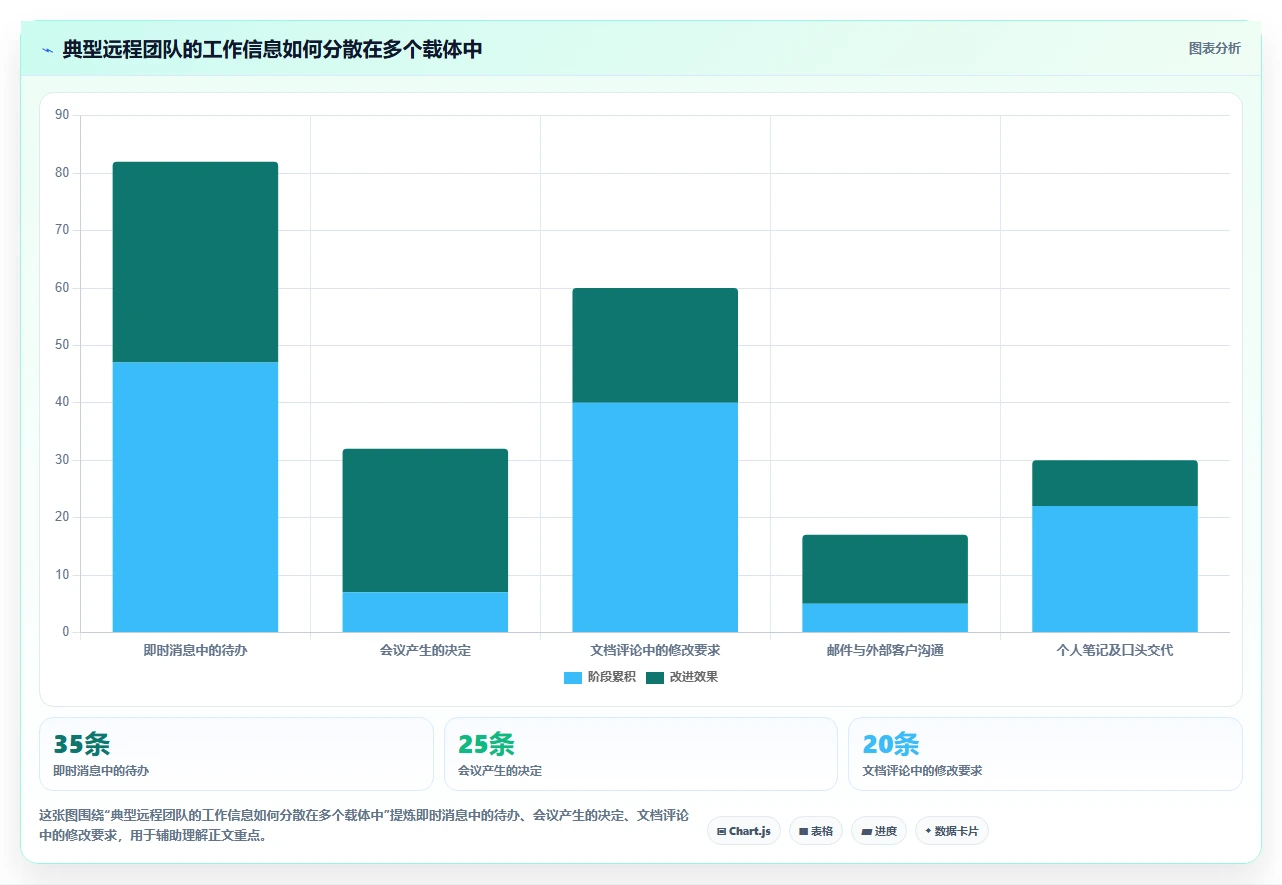Click the chart title 典型远程团队的工作信息如何分散在多个载体中
This screenshot has height=885, width=1282.
[x=272, y=49]
